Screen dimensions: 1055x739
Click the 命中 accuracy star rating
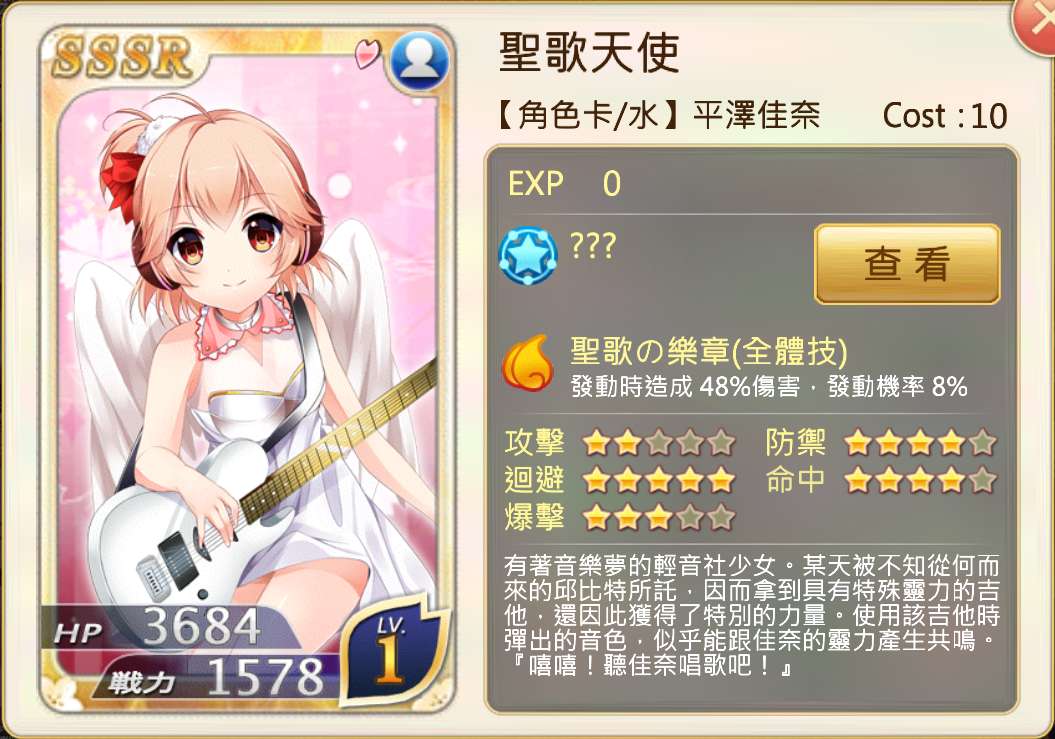click(x=920, y=480)
